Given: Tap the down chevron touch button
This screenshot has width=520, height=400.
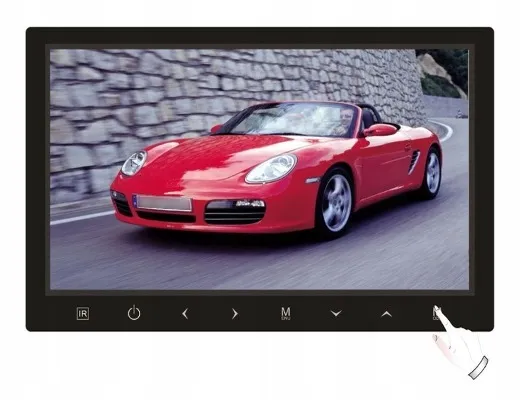Looking at the screenshot, I should point(336,313).
